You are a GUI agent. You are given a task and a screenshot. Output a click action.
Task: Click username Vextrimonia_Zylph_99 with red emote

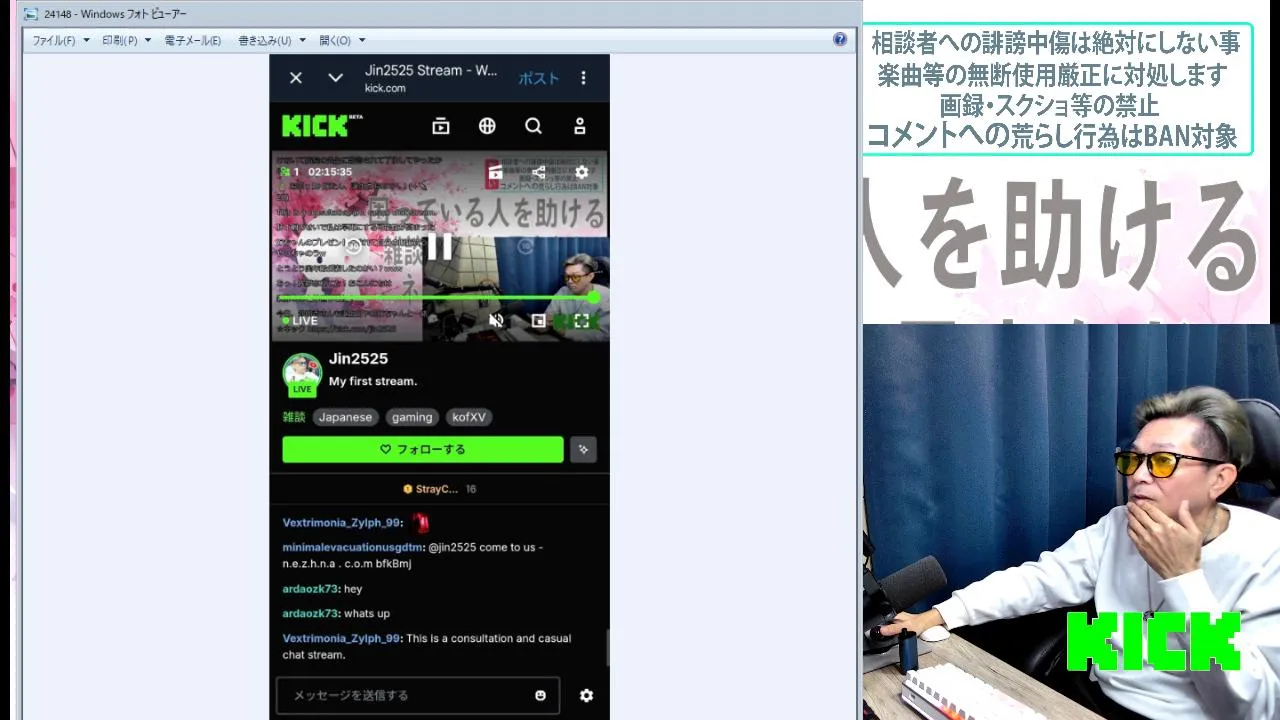(341, 523)
